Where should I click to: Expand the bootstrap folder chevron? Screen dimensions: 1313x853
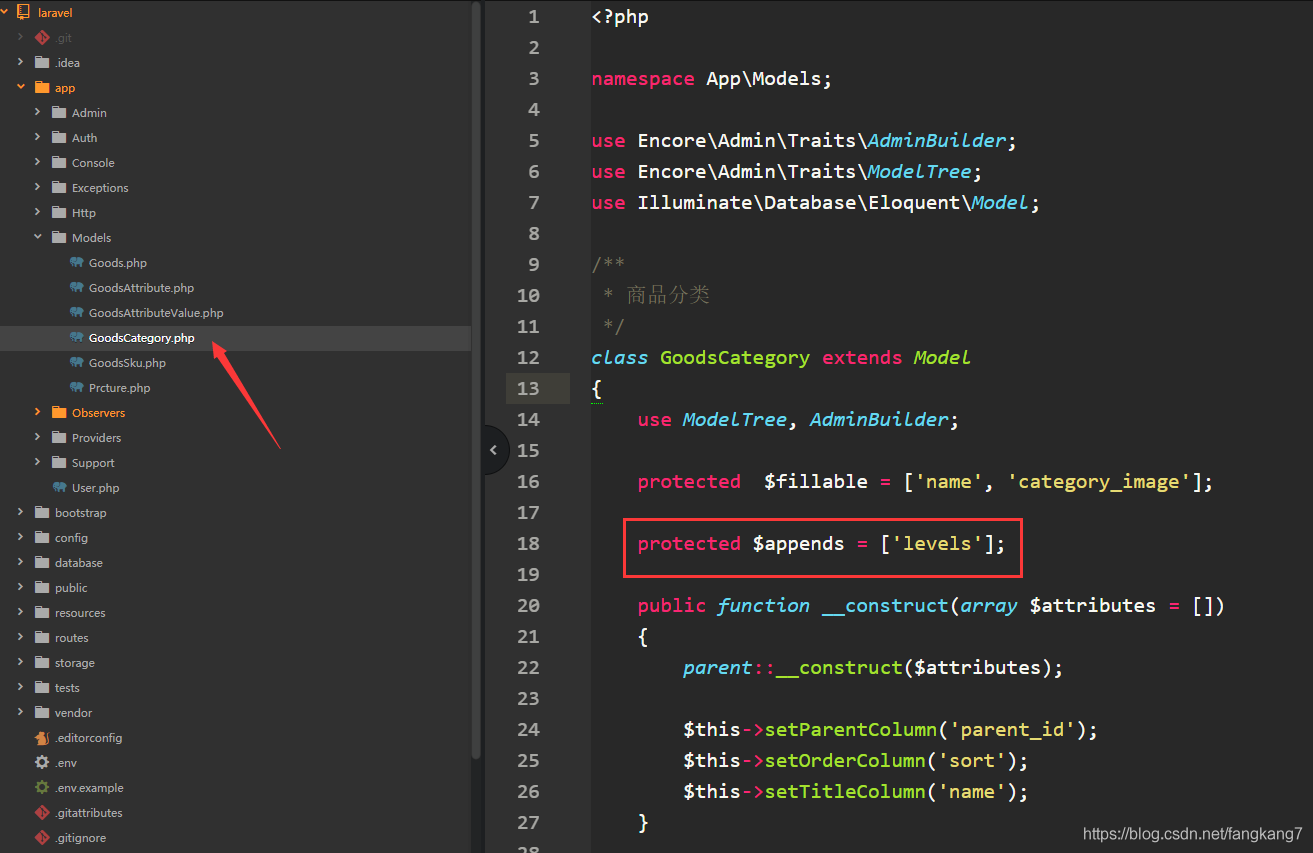[20, 513]
